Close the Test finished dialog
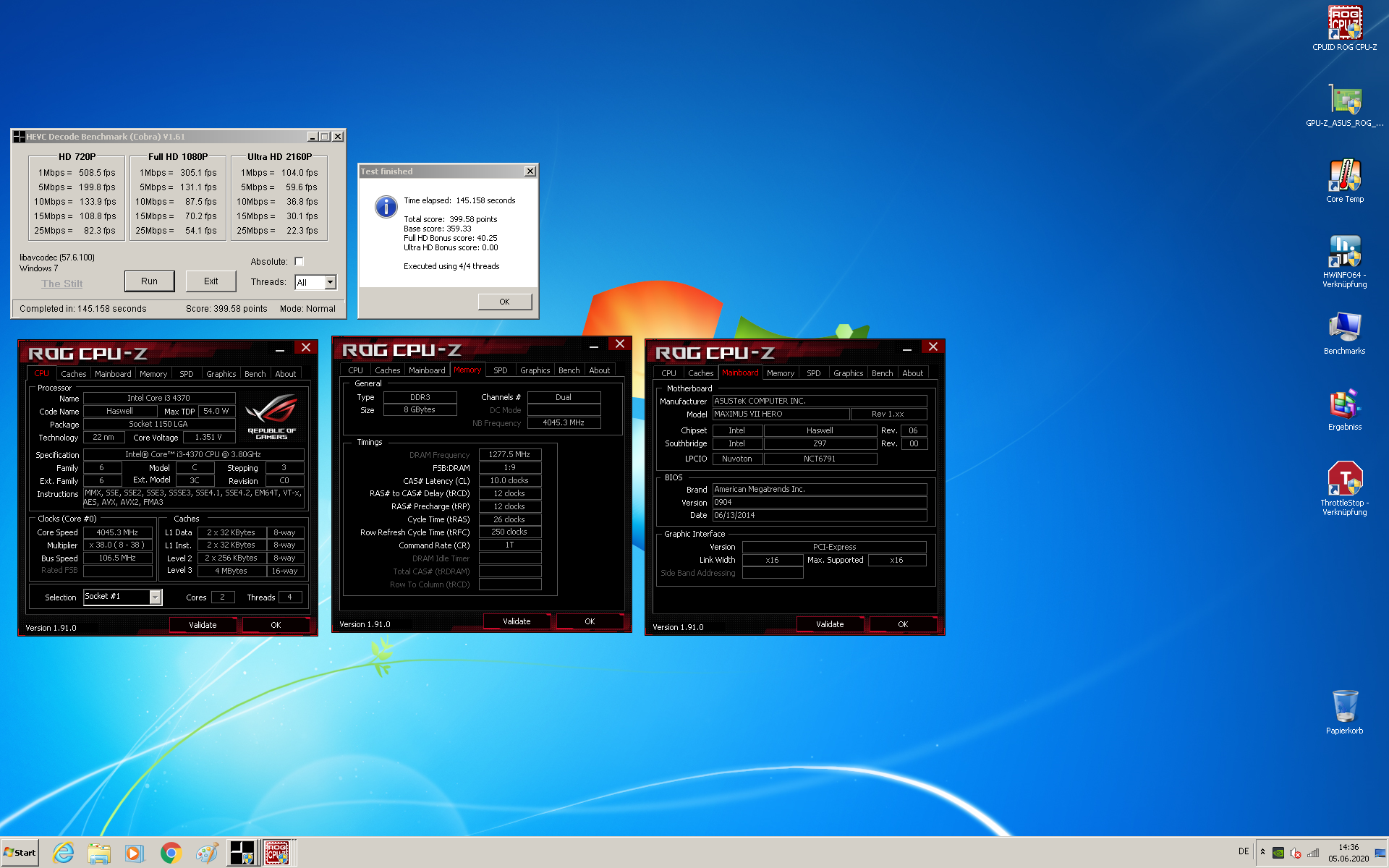 (530, 171)
